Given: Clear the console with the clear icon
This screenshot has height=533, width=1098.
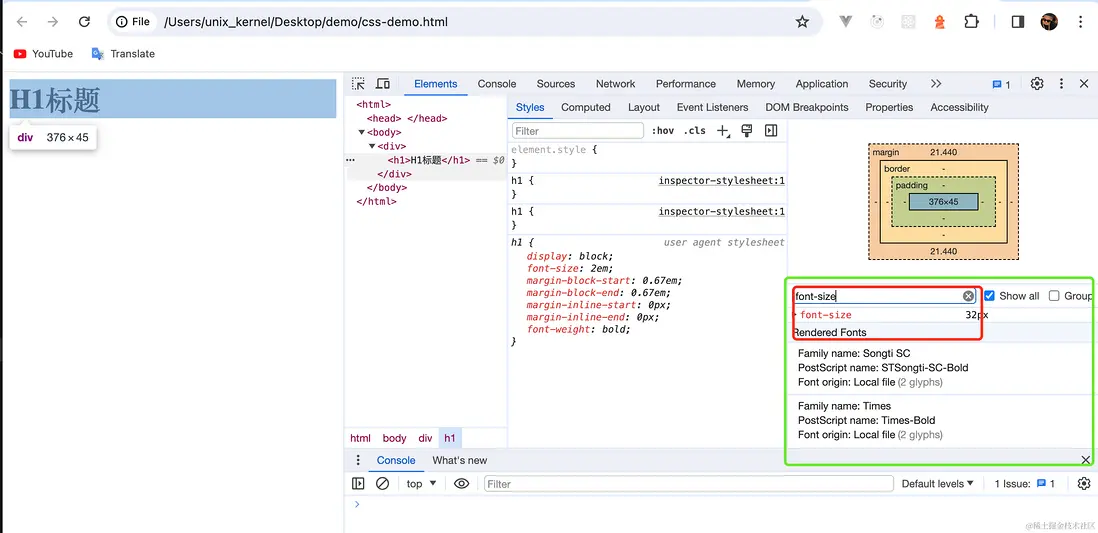Looking at the screenshot, I should (x=382, y=484).
